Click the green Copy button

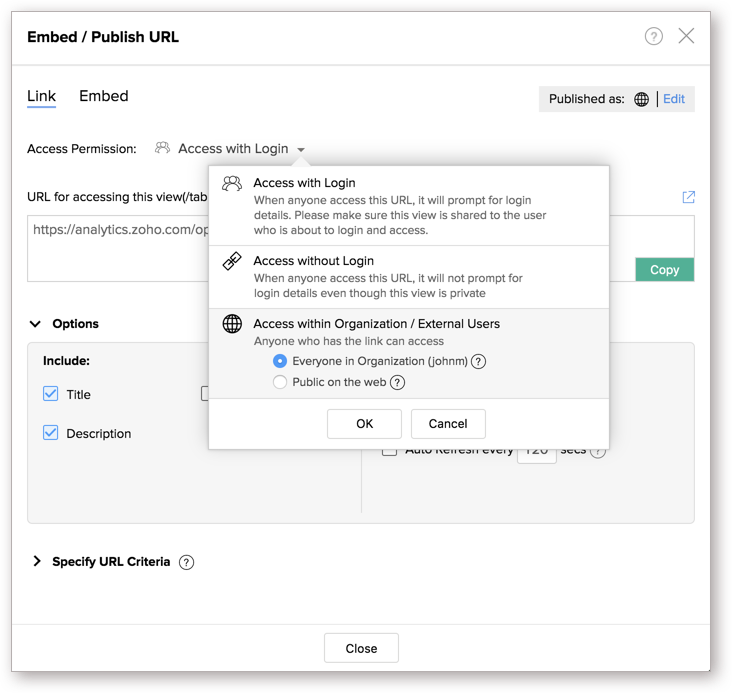(664, 269)
